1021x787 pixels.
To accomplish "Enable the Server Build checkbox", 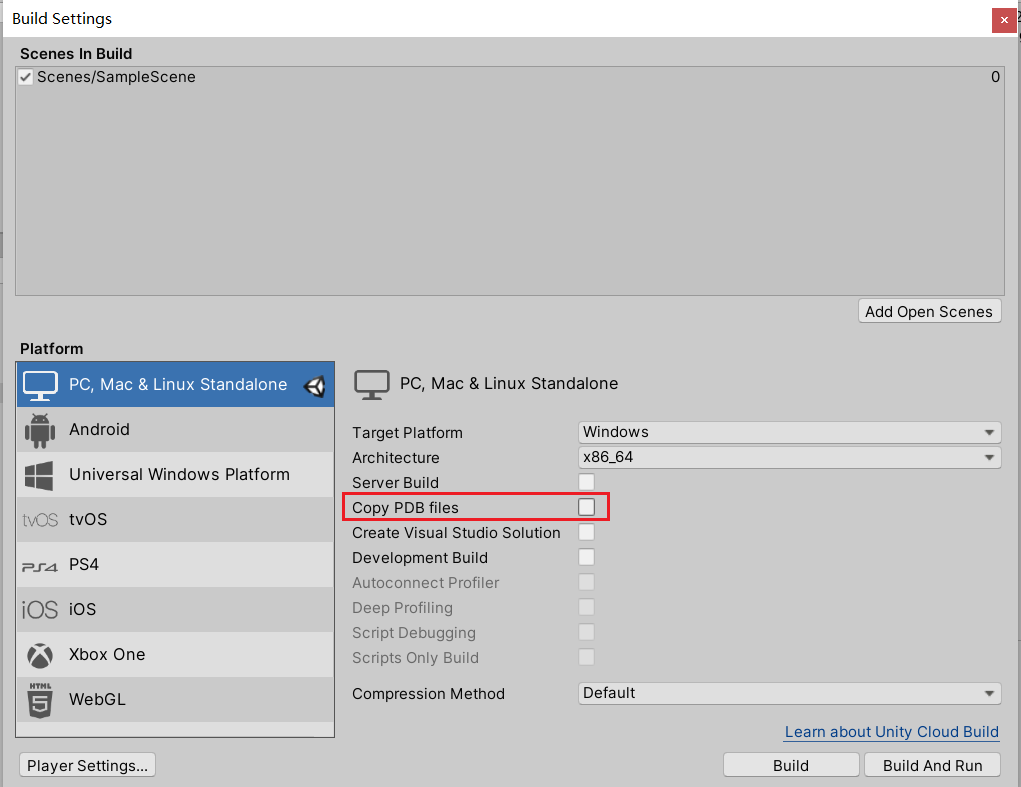I will click(x=586, y=482).
